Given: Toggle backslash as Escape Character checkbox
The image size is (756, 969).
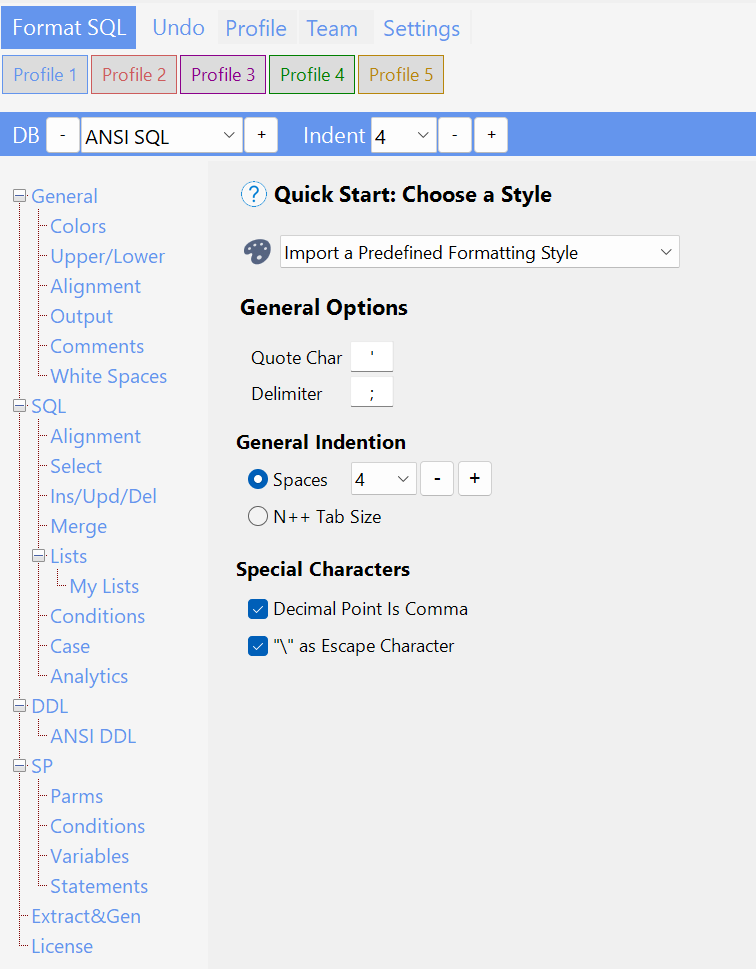Looking at the screenshot, I should click(257, 646).
